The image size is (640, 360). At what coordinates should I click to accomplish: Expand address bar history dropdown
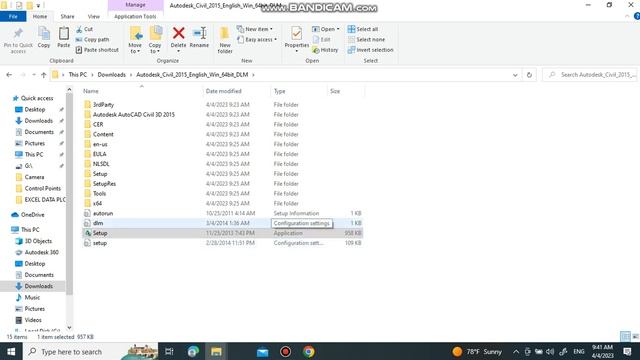515,75
